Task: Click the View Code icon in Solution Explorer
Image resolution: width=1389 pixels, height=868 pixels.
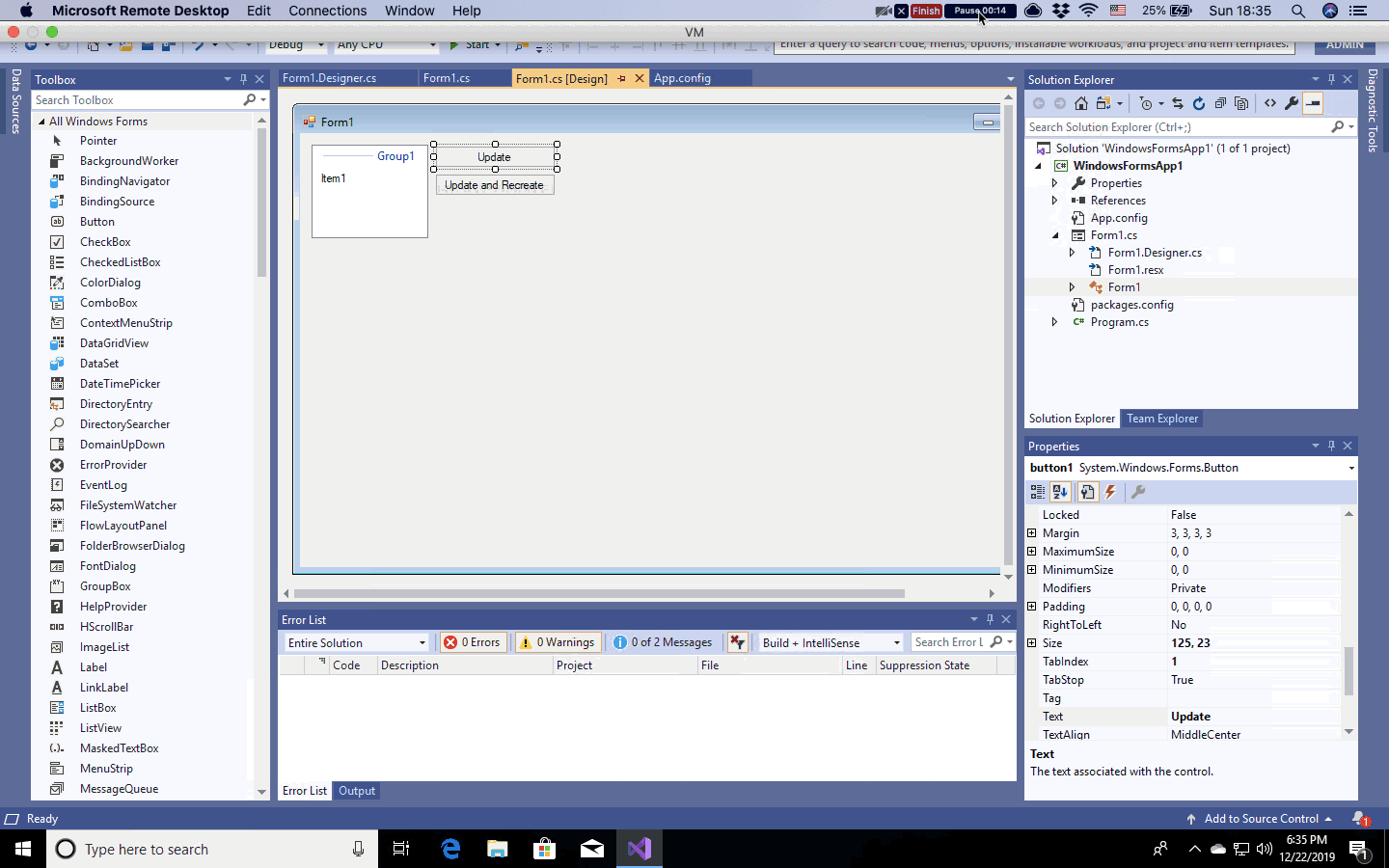Action: (1269, 103)
